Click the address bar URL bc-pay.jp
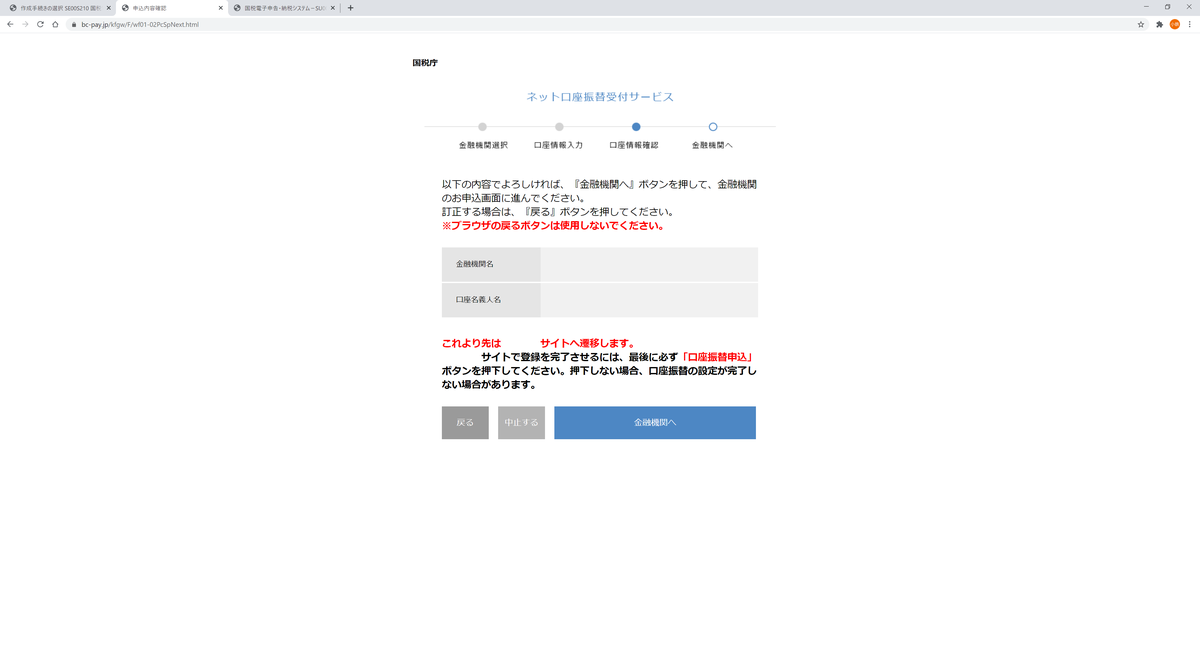This screenshot has height=656, width=1200. click(140, 24)
